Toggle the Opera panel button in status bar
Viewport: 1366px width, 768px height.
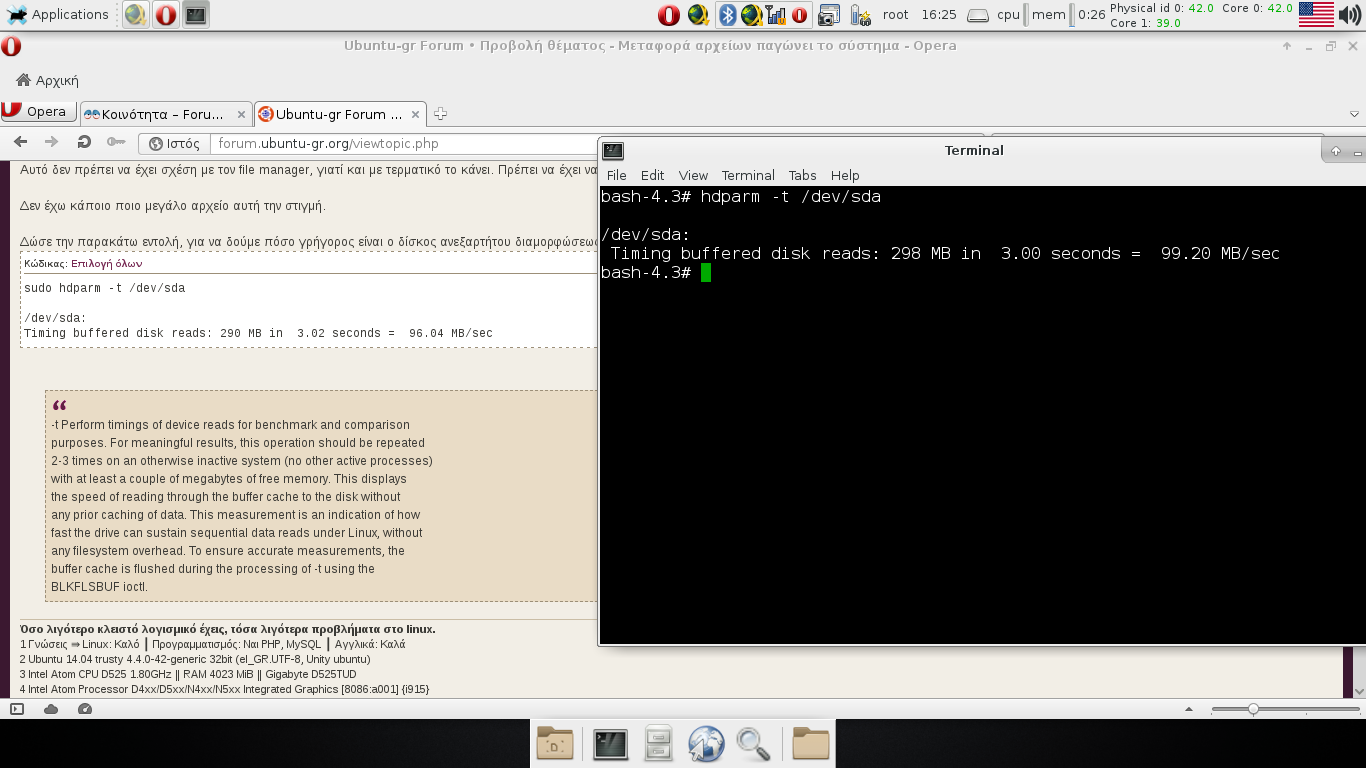pos(17,709)
